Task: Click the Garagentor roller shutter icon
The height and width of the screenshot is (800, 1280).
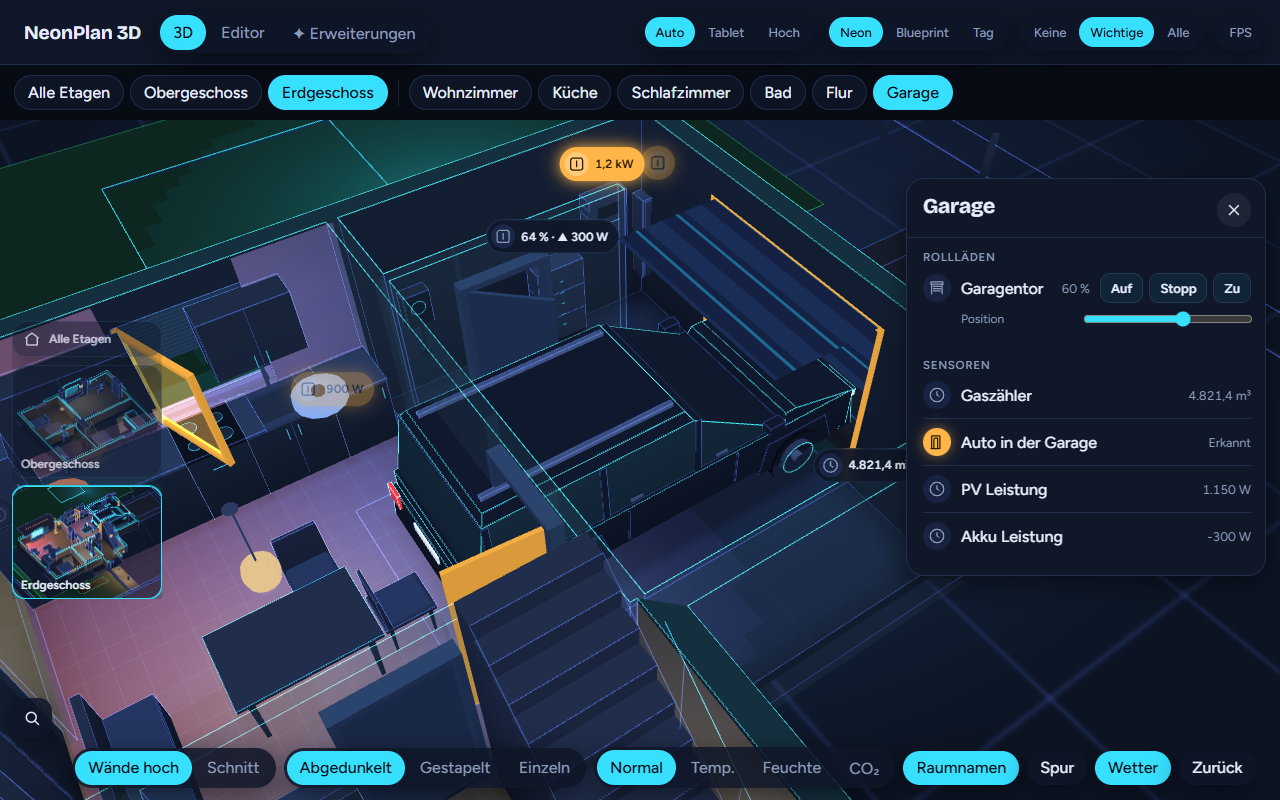Action: (937, 289)
